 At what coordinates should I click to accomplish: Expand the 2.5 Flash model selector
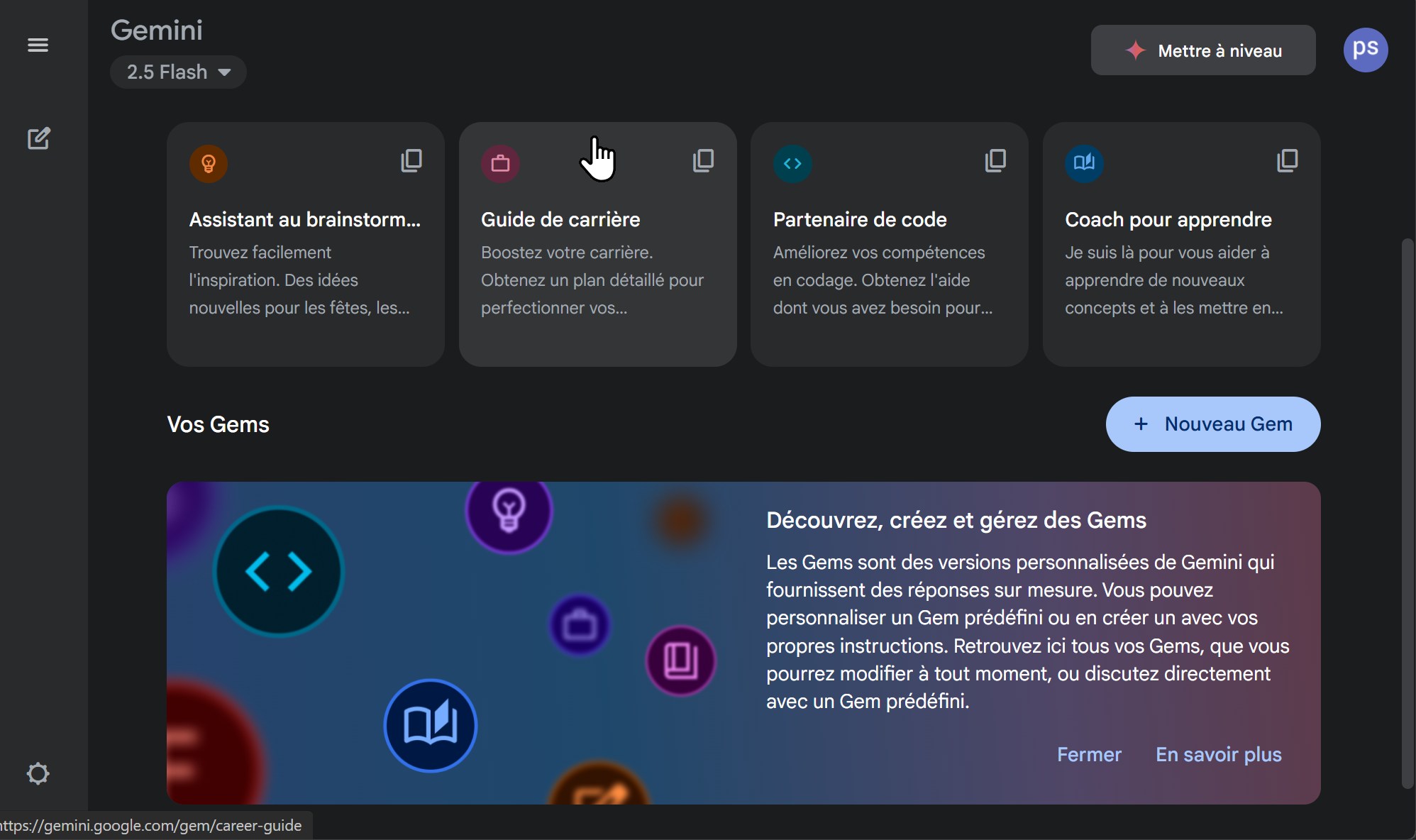[178, 72]
